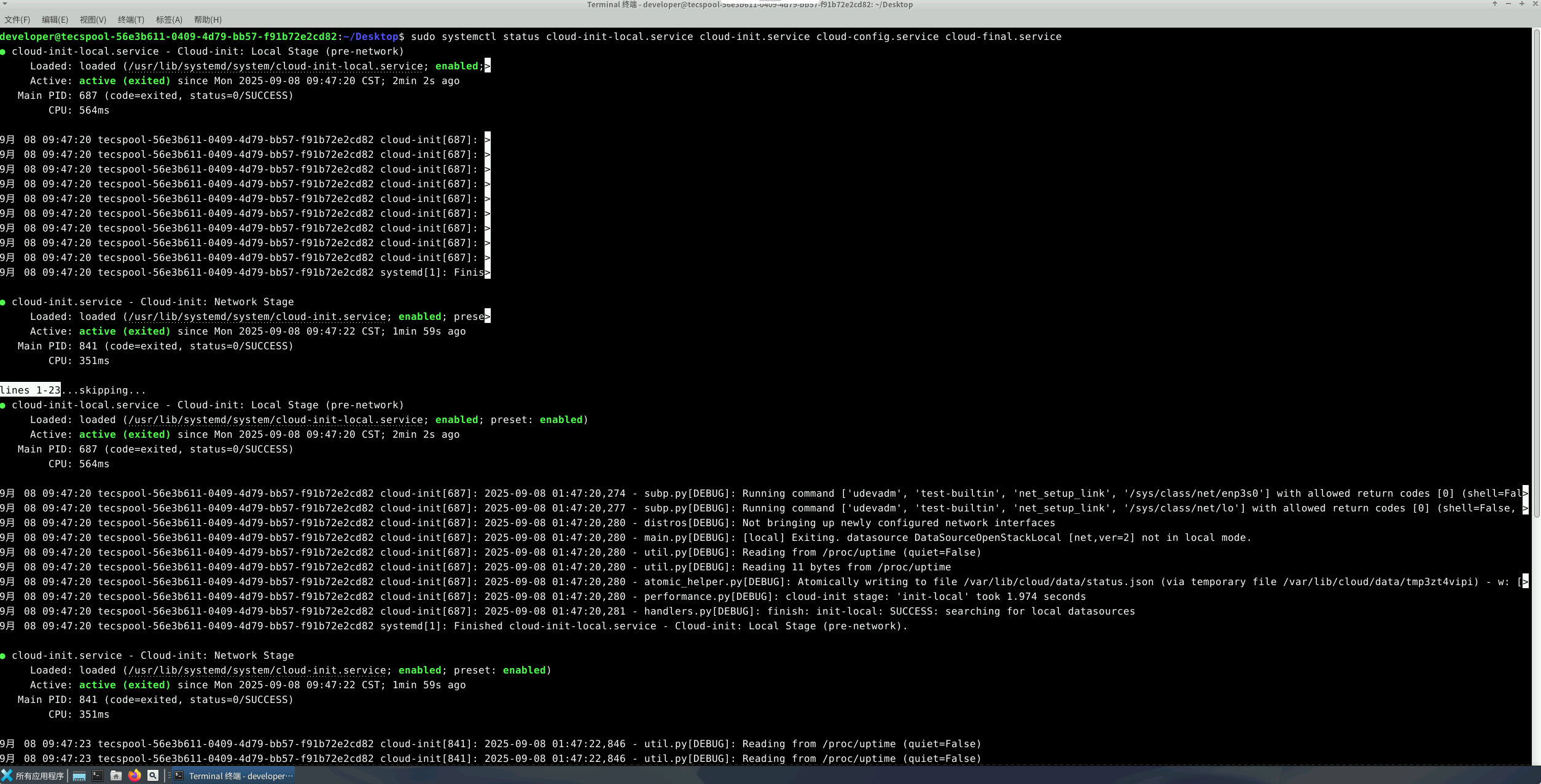Open the application finder magnifier icon
Screen dimensions: 1541x784
153,775
